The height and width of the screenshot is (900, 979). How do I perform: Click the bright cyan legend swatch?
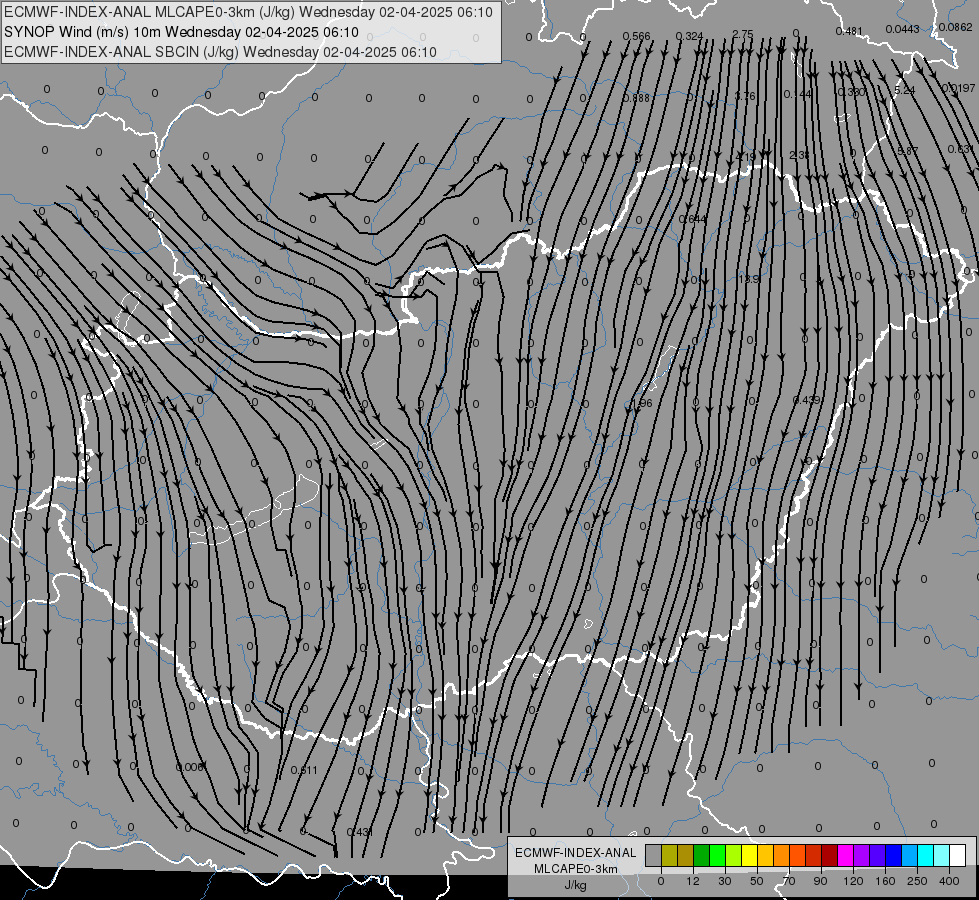(x=926, y=855)
